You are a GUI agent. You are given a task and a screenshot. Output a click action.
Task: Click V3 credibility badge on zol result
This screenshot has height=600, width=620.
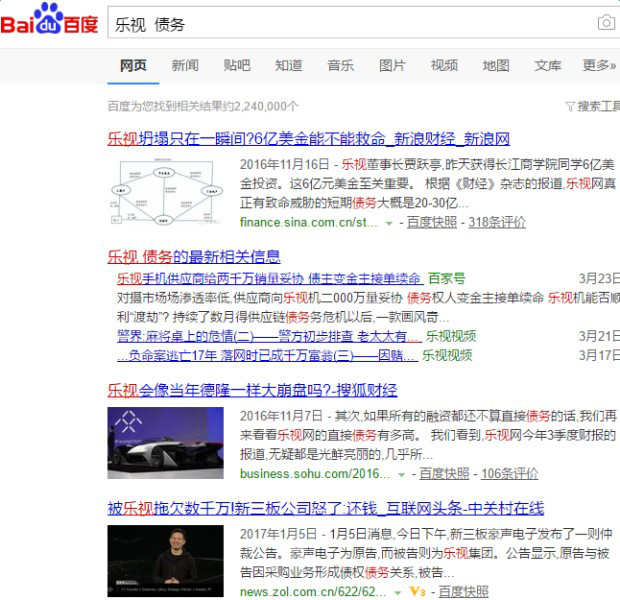[418, 592]
